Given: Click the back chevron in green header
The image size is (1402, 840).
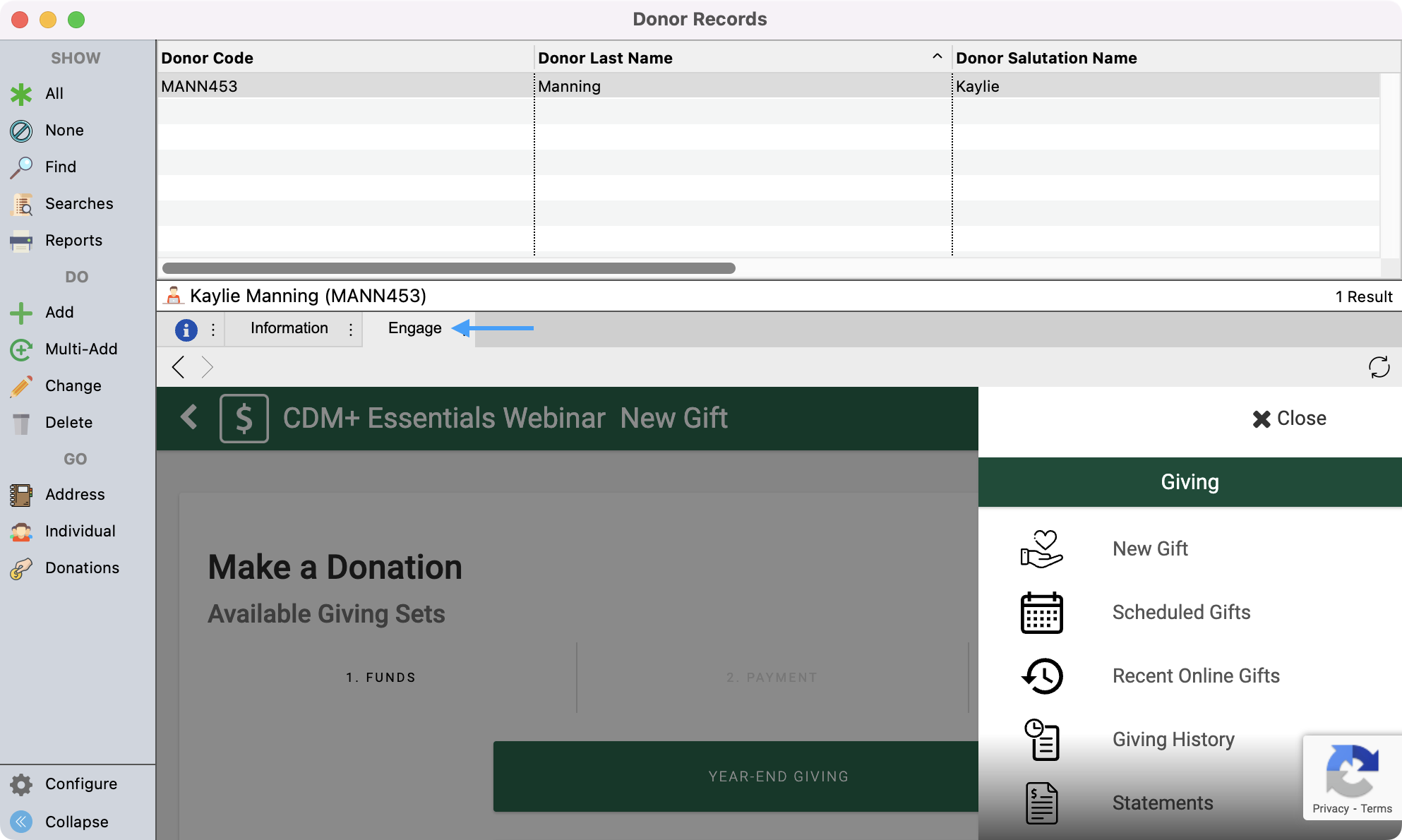Looking at the screenshot, I should click(x=188, y=417).
